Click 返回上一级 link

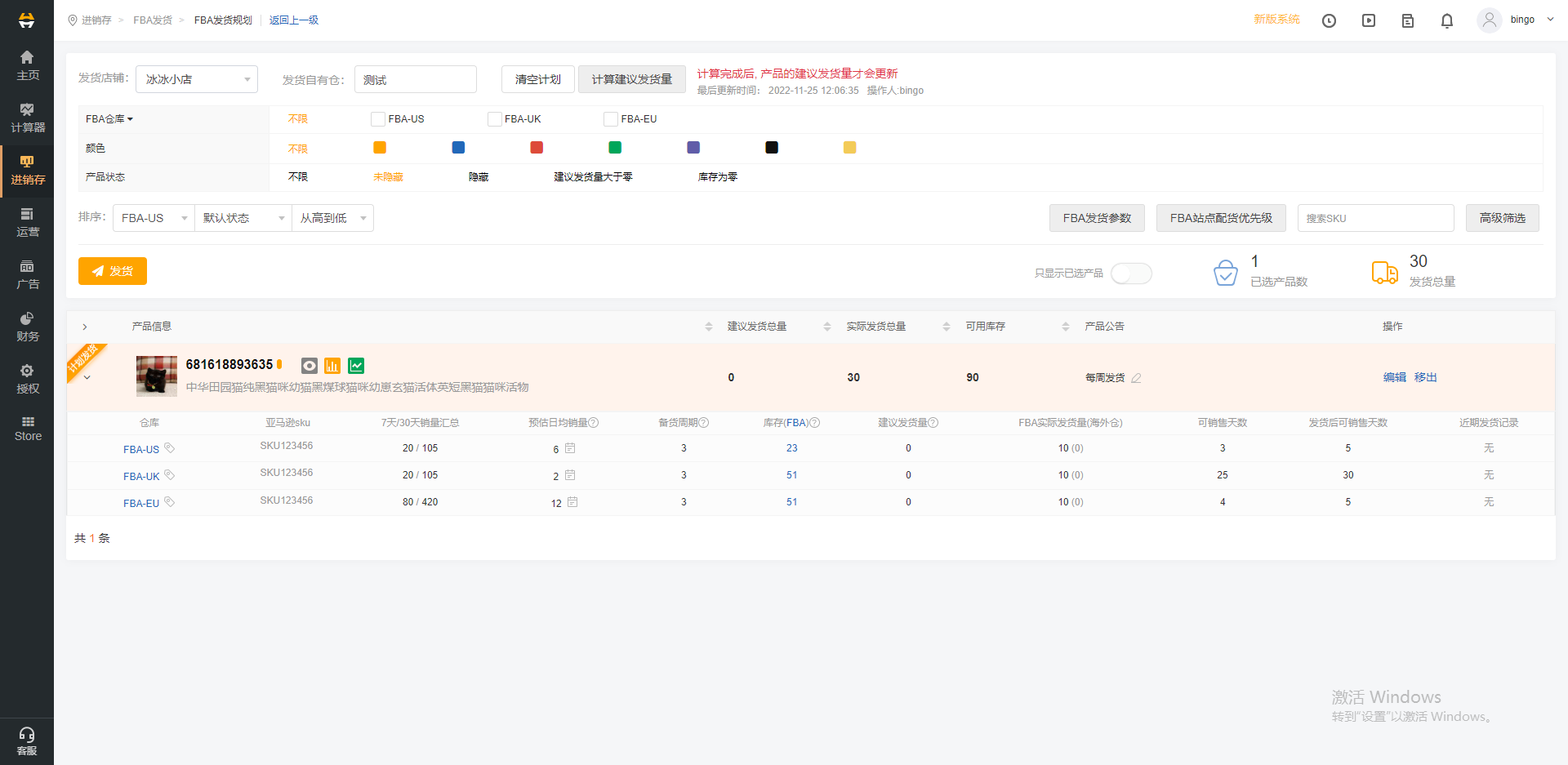294,20
